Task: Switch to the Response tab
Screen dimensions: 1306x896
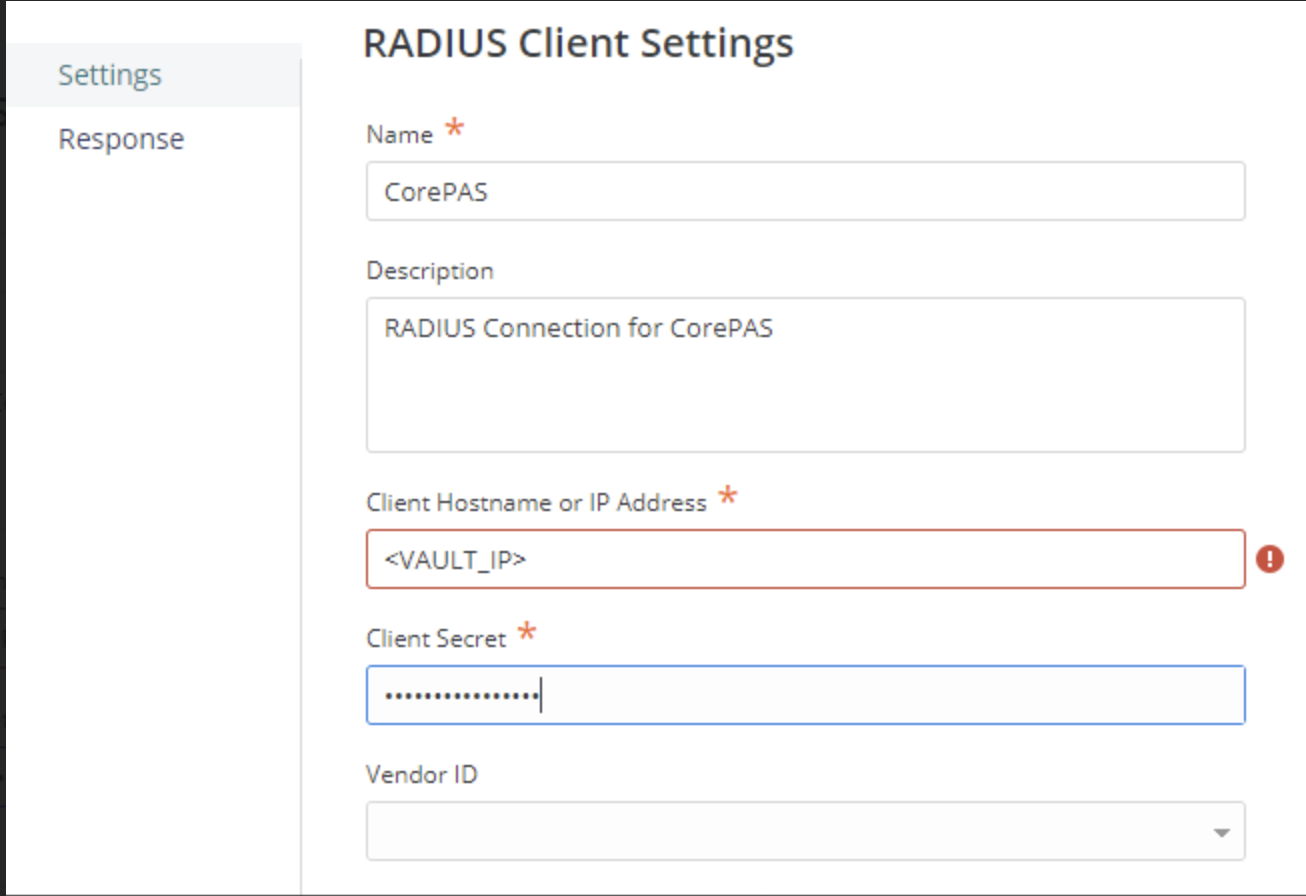Action: point(120,138)
